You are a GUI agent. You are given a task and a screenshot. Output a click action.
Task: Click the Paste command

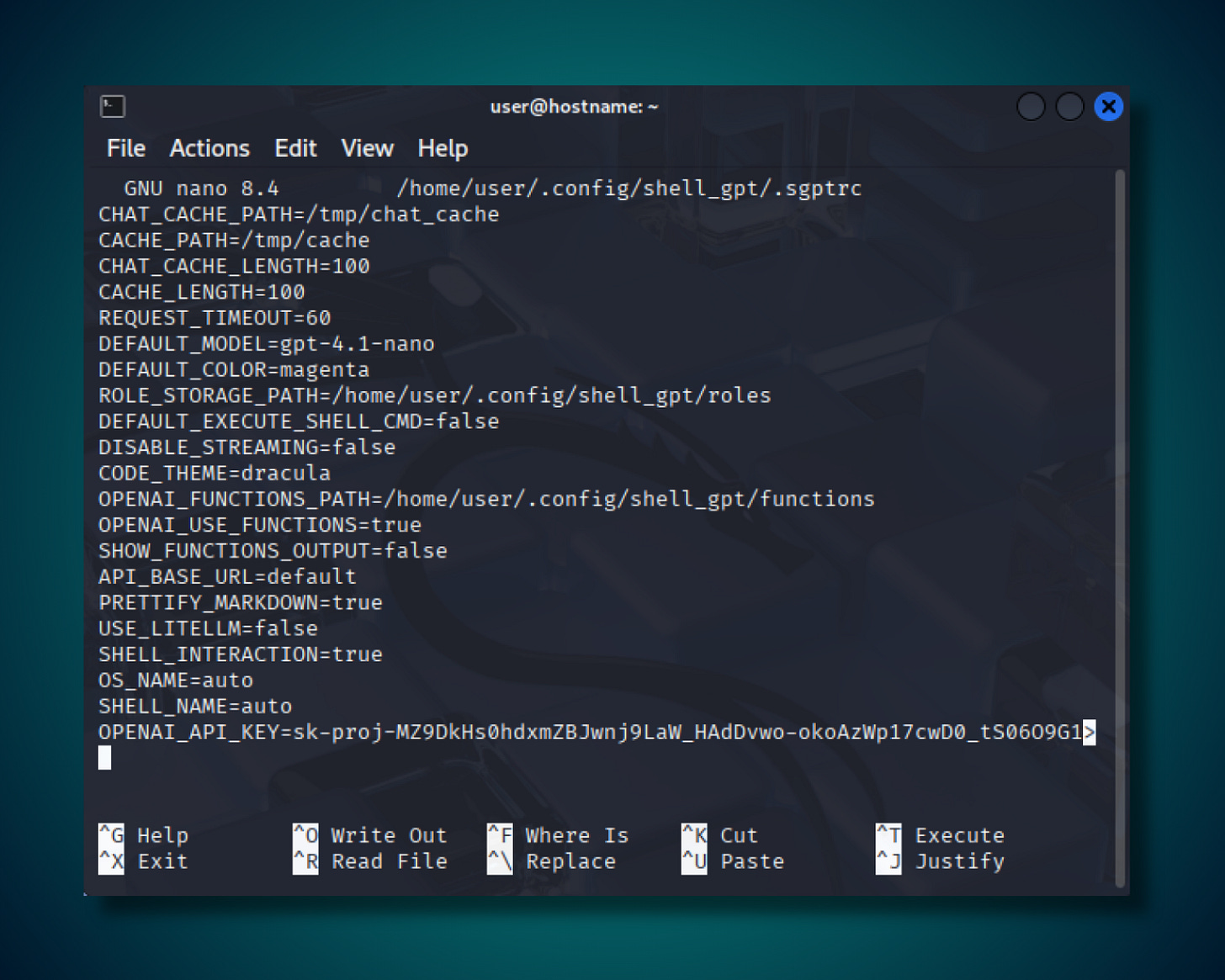(751, 861)
